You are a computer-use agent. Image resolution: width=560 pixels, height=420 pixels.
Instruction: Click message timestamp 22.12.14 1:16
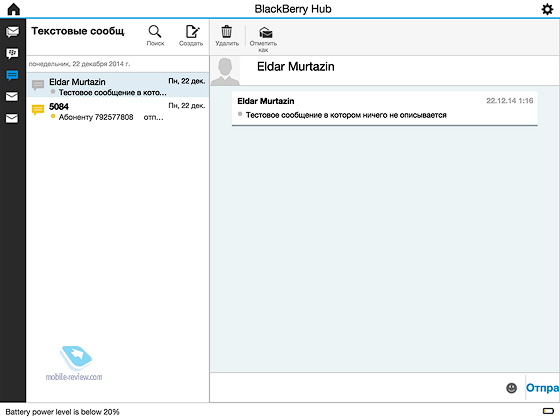510,101
